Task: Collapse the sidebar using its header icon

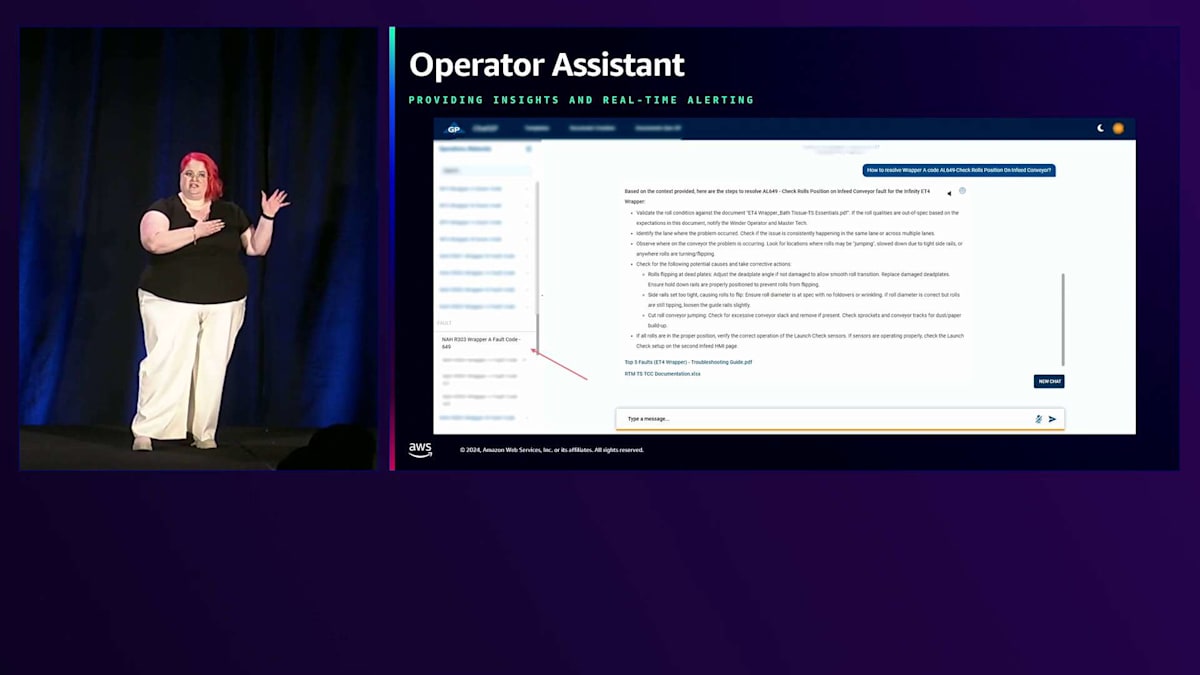Action: [x=529, y=149]
